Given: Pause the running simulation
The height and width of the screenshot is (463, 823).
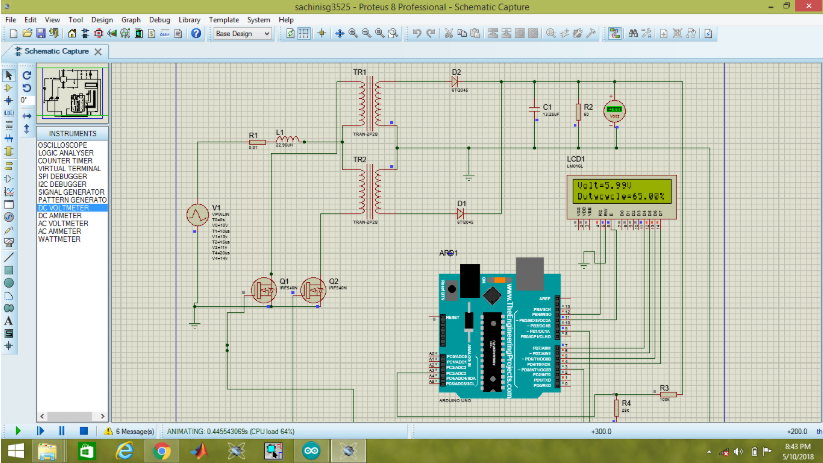Looking at the screenshot, I should pyautogui.click(x=61, y=431).
